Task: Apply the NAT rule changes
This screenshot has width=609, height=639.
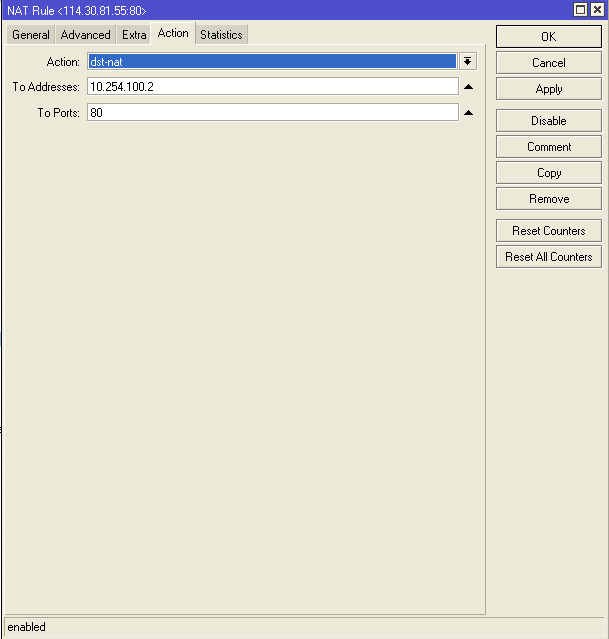Action: [549, 89]
